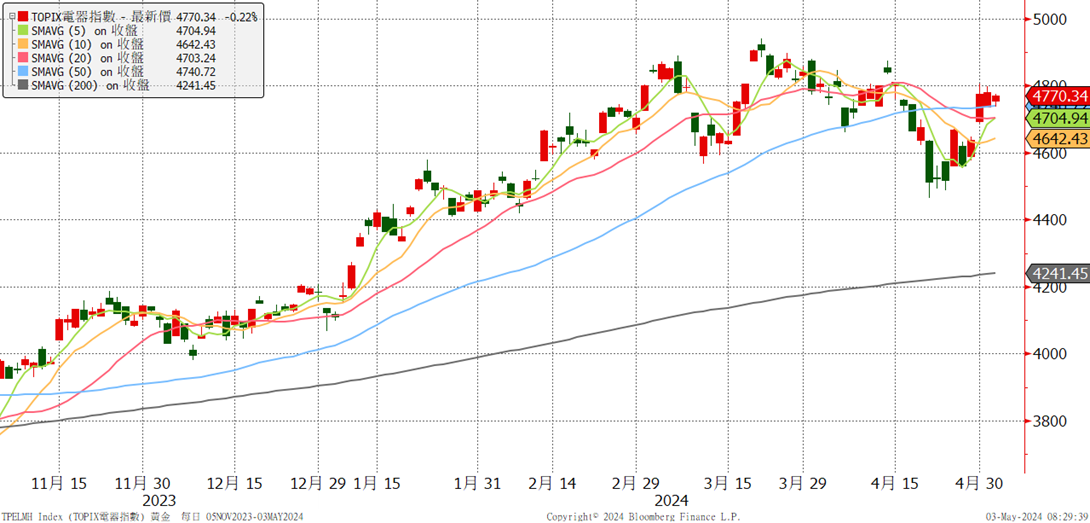Image resolution: width=1090 pixels, height=523 pixels.
Task: Click the 11月 15 date axis label
Action: pyautogui.click(x=58, y=483)
